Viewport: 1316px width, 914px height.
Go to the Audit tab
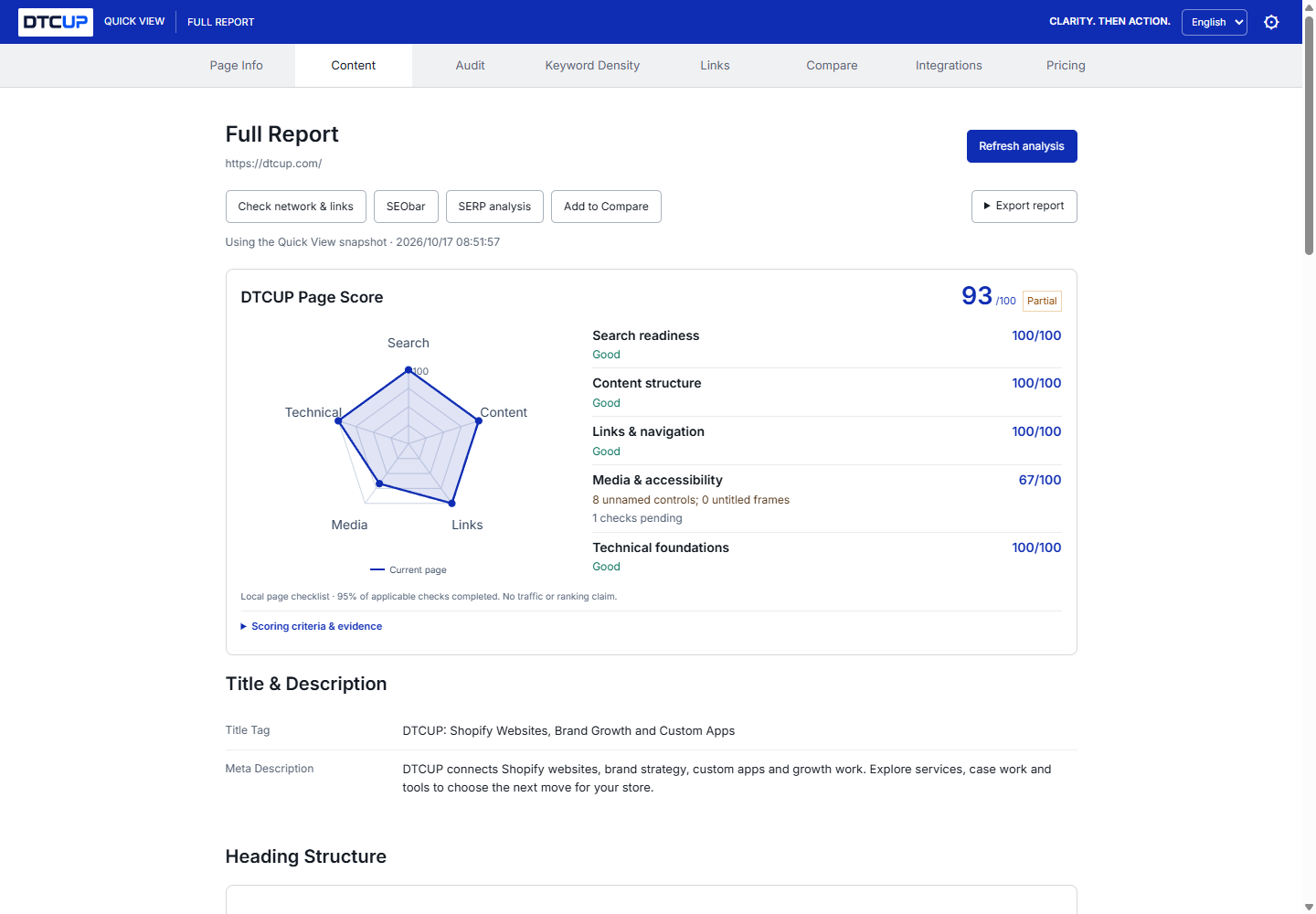[471, 66]
